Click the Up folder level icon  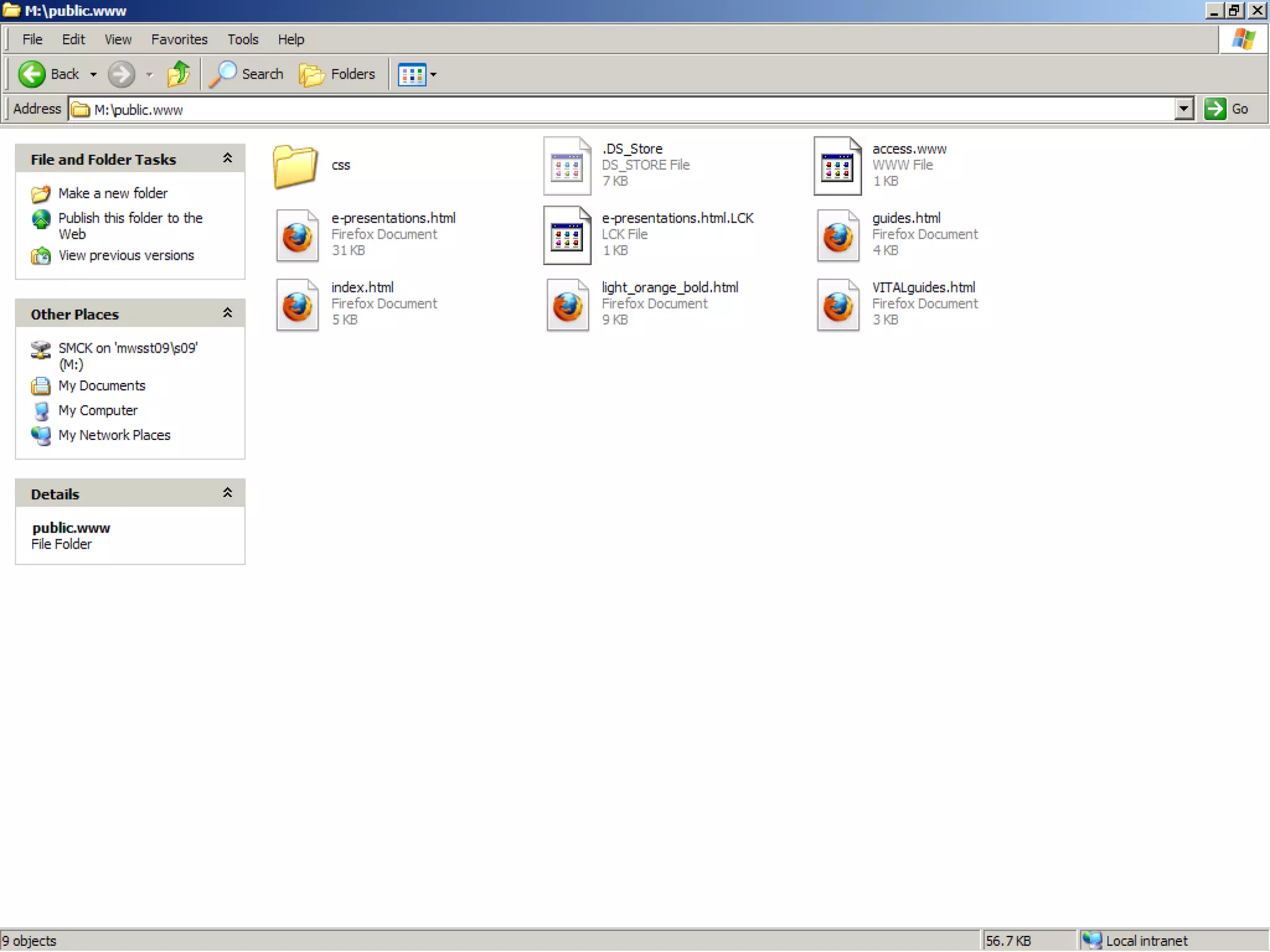pyautogui.click(x=179, y=74)
